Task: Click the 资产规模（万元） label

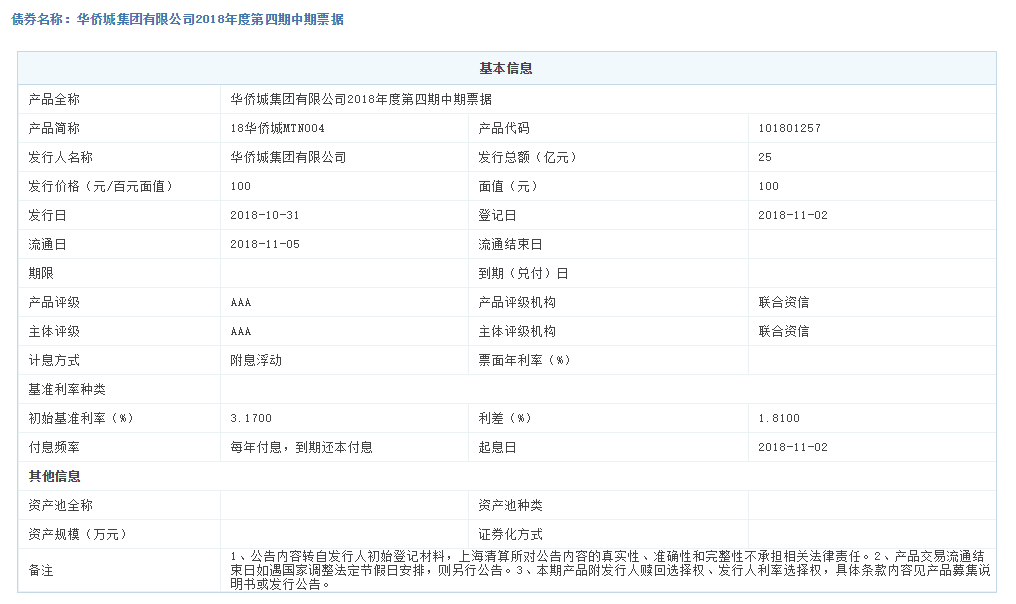Action: 78,535
